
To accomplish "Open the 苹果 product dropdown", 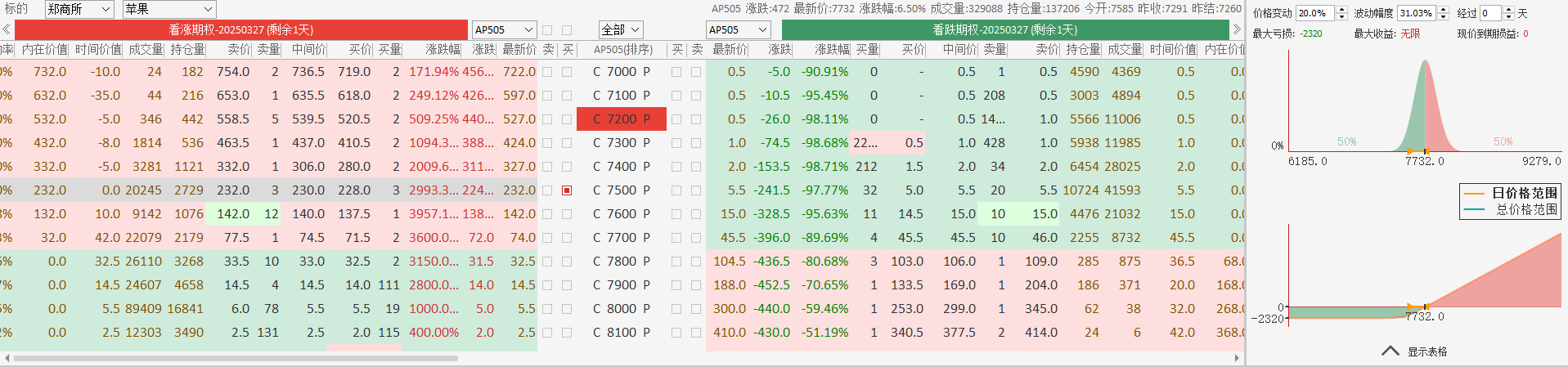I will pyautogui.click(x=169, y=9).
